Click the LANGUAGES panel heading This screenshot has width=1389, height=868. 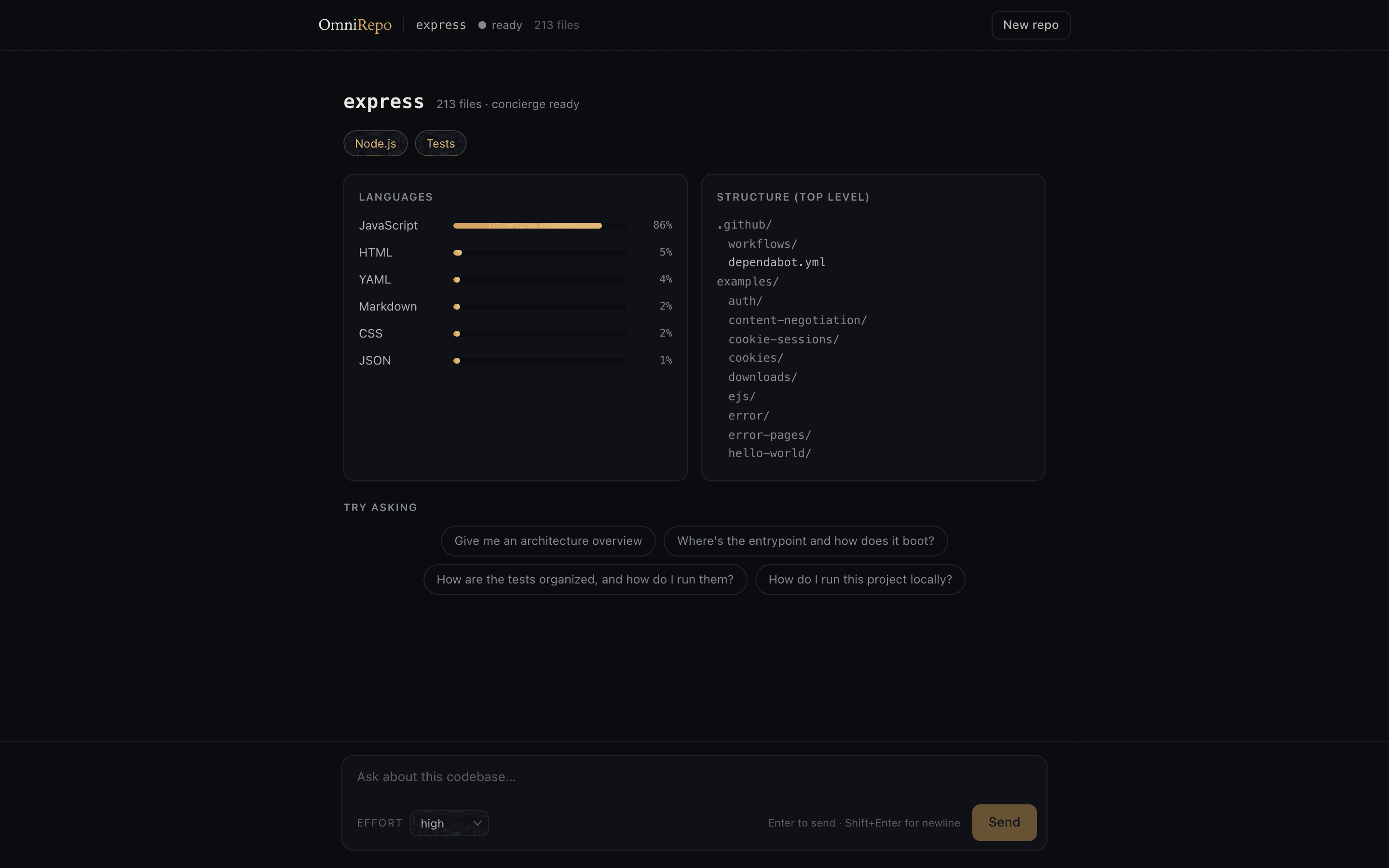pyautogui.click(x=395, y=197)
